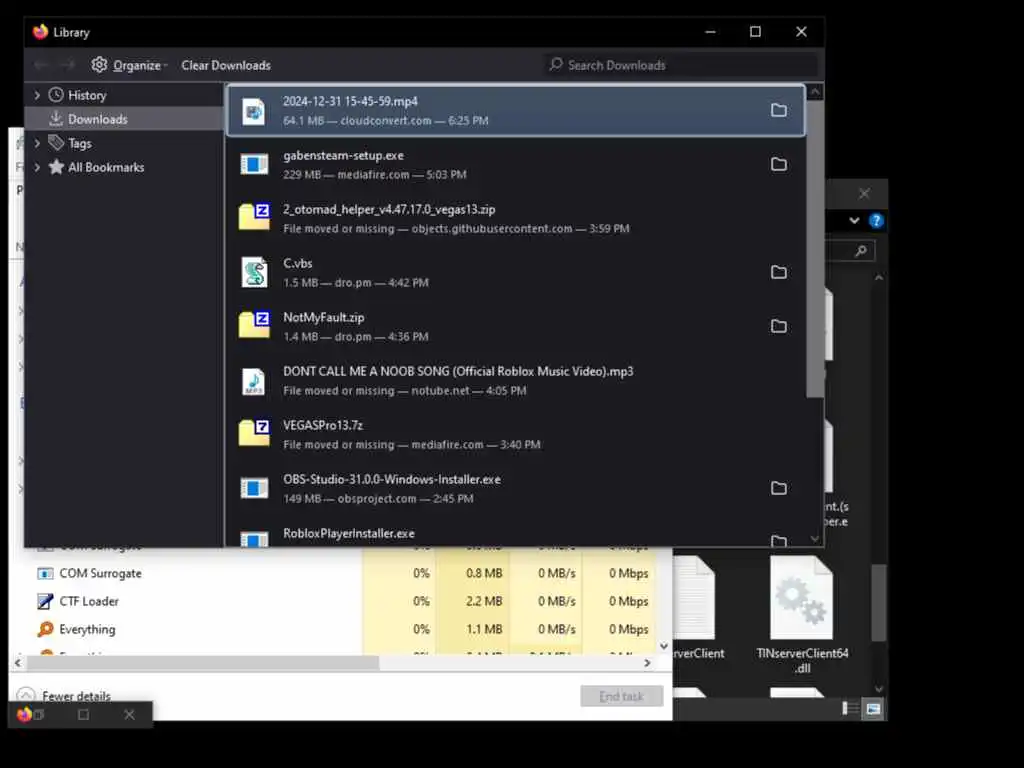This screenshot has width=1024, height=768.
Task: Open containing folder for NotMyFault.zip
Action: (778, 327)
